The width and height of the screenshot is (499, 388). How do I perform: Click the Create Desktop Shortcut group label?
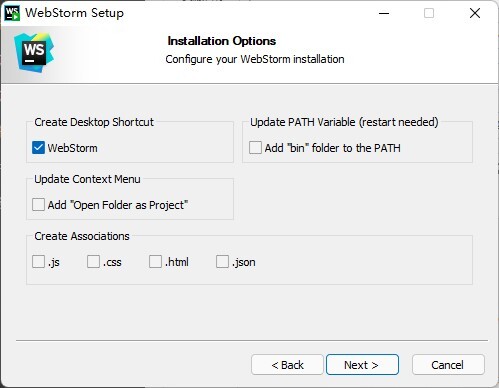[x=94, y=122]
